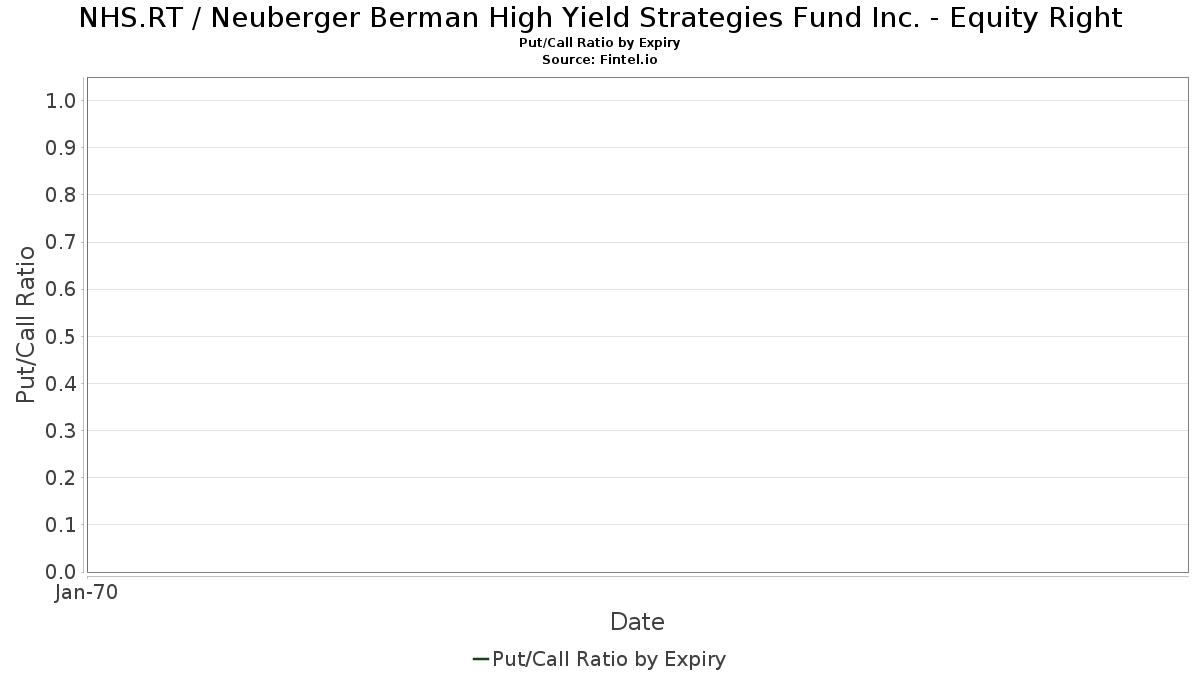
Task: Click the 0.7 y-axis tick label
Action: [61, 242]
